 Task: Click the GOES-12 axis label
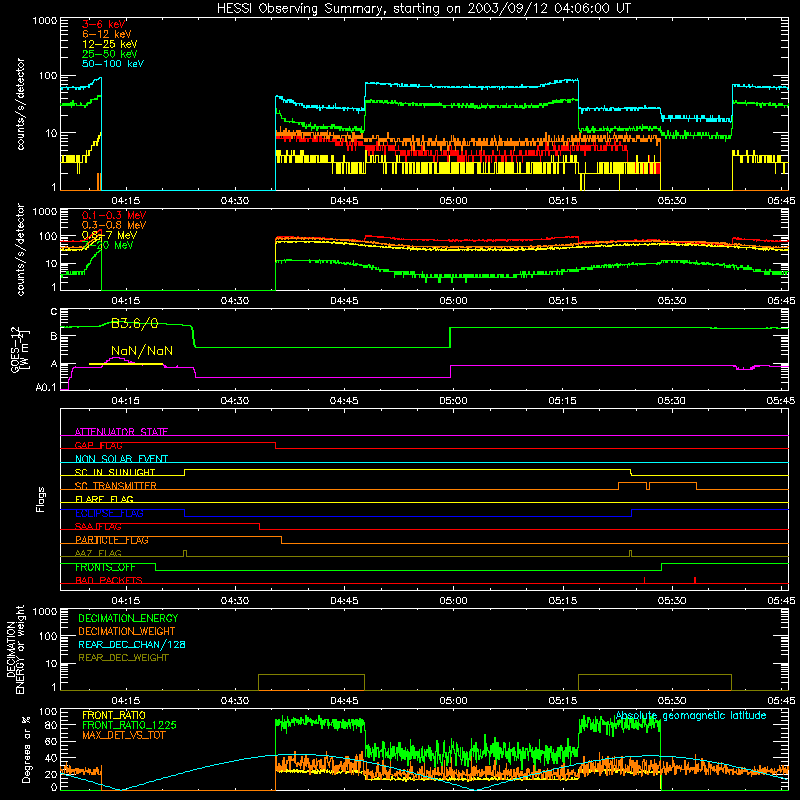[x=15, y=349]
